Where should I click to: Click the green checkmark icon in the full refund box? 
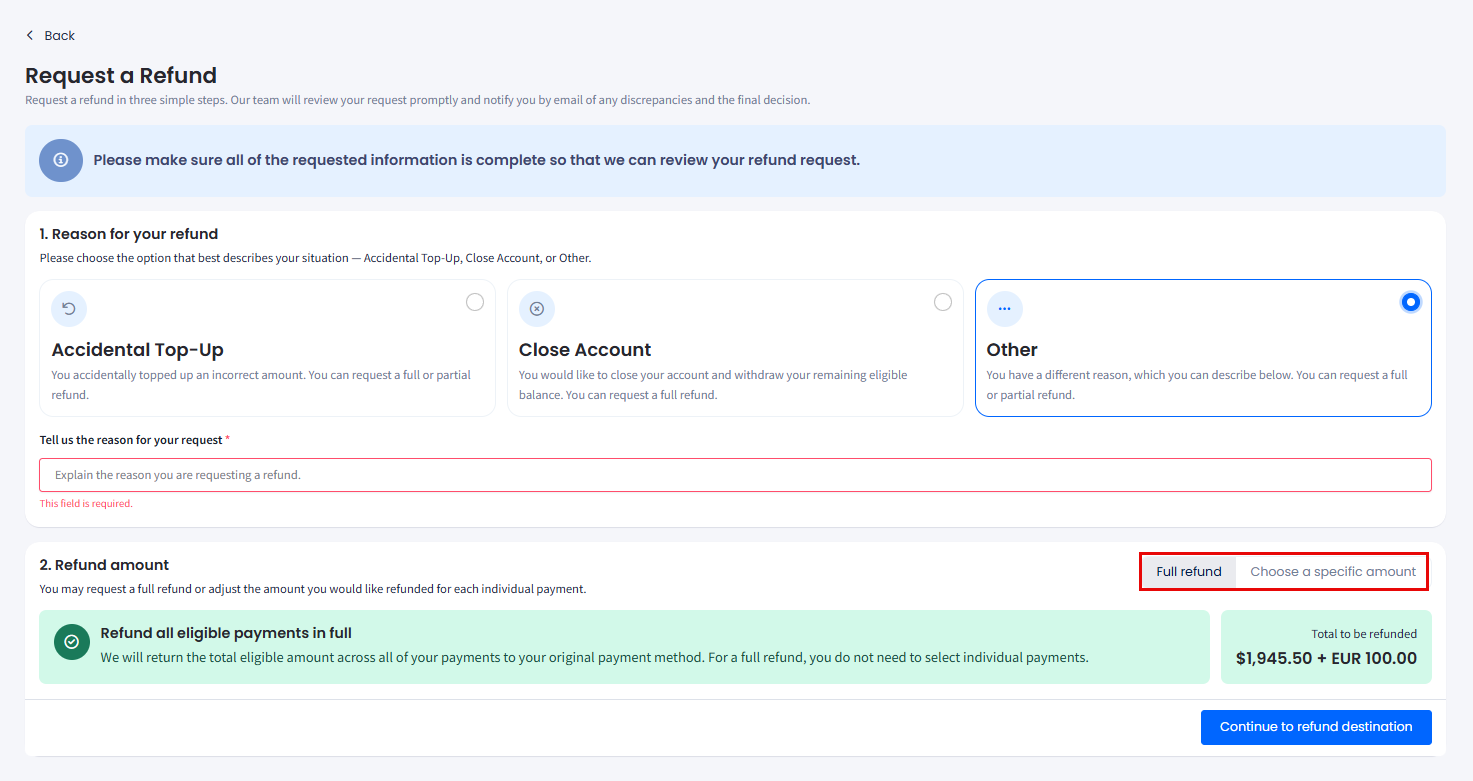click(71, 642)
